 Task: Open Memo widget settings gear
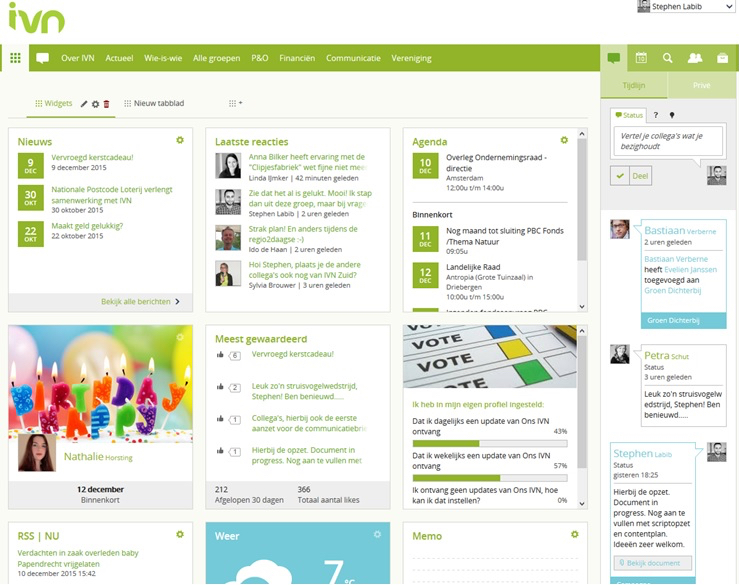tap(574, 534)
